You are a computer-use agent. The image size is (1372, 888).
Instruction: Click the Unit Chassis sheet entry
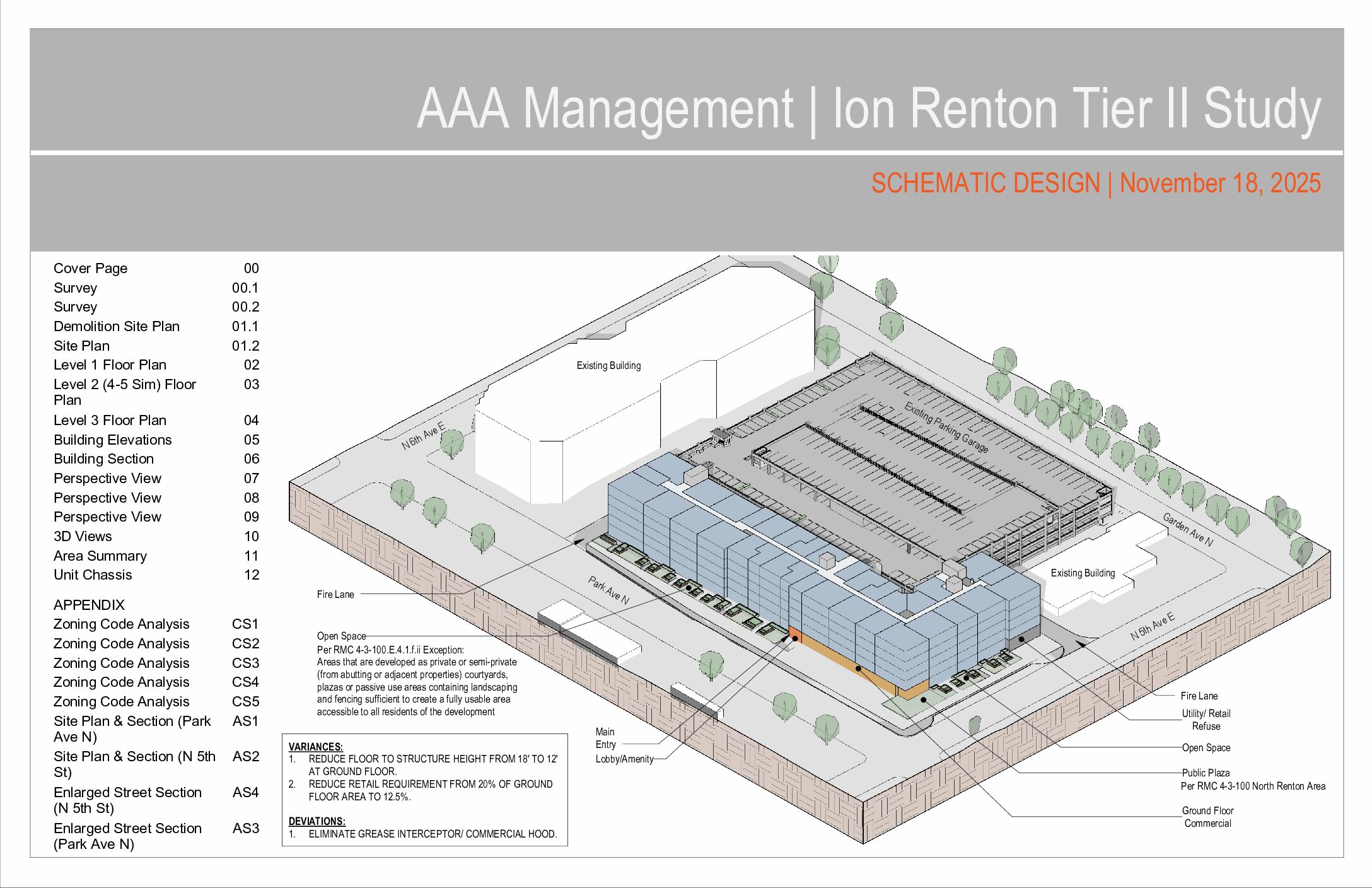point(93,575)
